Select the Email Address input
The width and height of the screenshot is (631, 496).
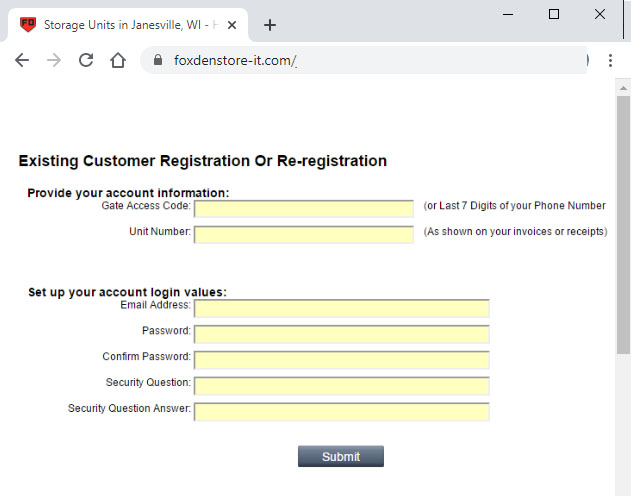pos(341,308)
